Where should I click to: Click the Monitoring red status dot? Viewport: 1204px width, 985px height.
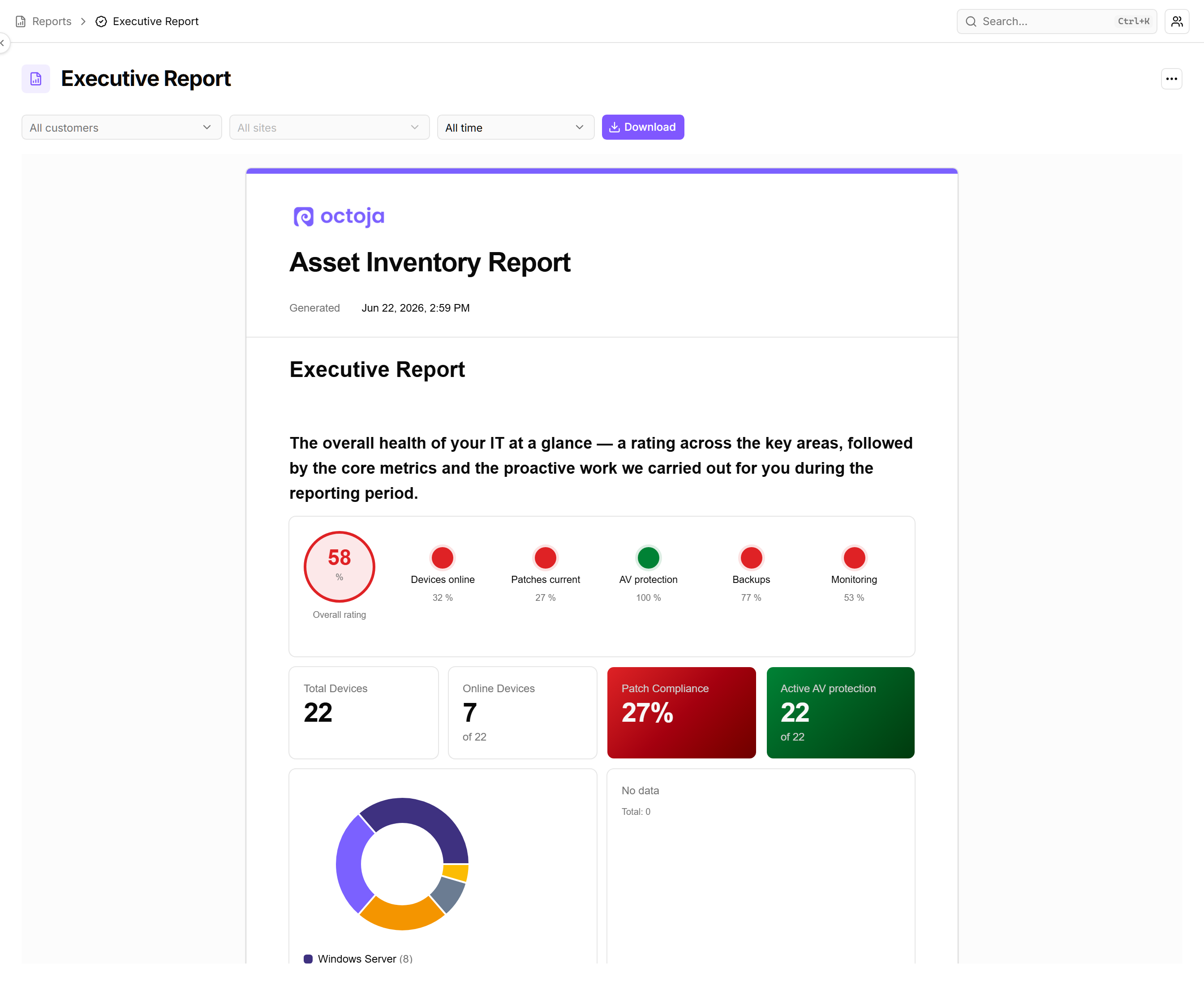[x=854, y=558]
